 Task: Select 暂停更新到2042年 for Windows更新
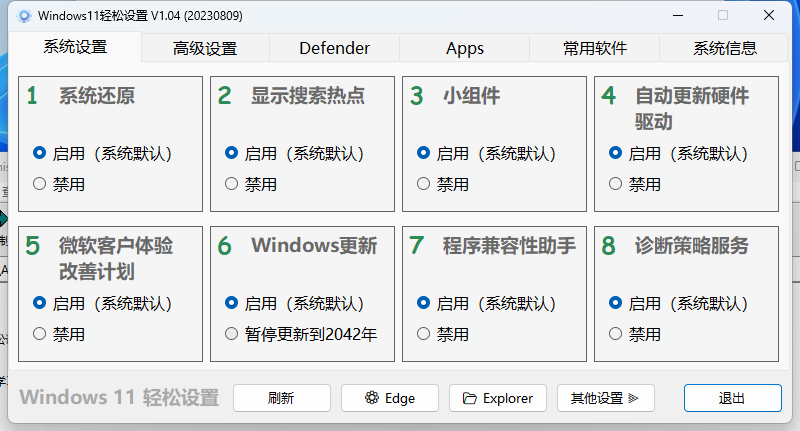(232, 334)
